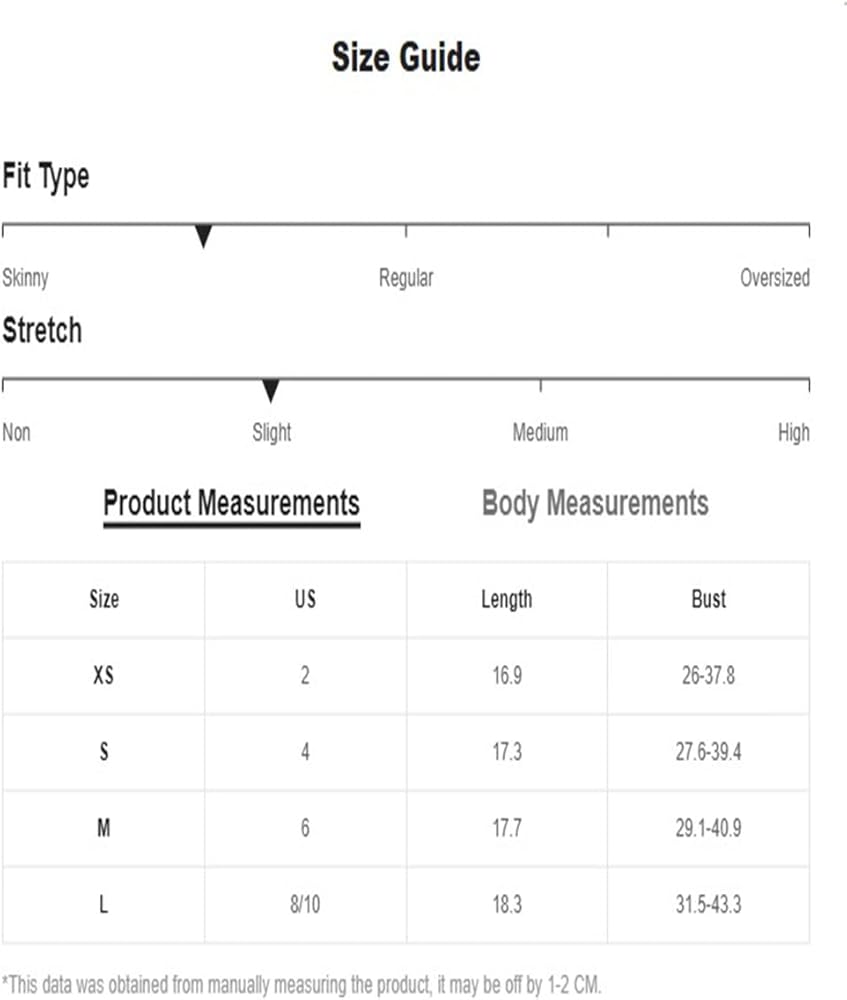The width and height of the screenshot is (847, 1000).
Task: Click the Stretch slider triangle marker
Action: (x=270, y=391)
